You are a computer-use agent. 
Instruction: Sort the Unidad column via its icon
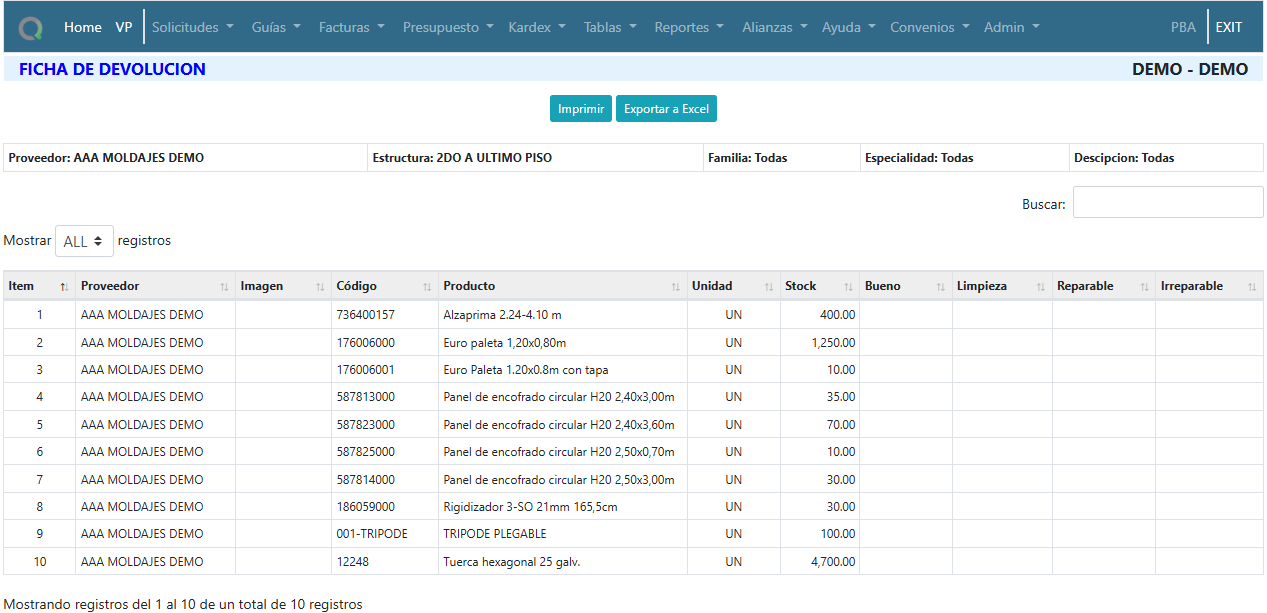coord(769,287)
